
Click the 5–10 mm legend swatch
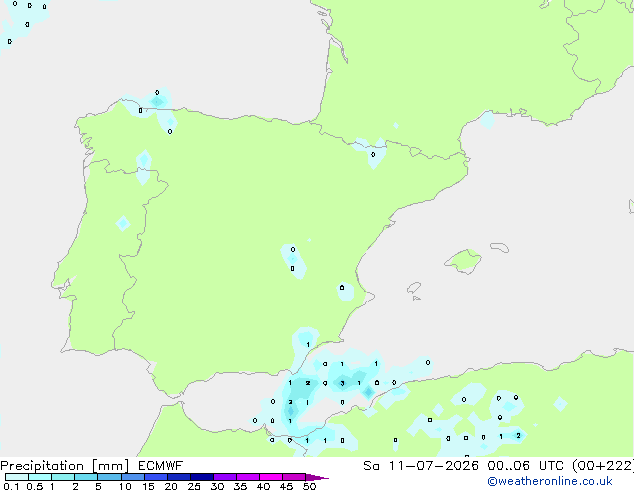(x=109, y=477)
